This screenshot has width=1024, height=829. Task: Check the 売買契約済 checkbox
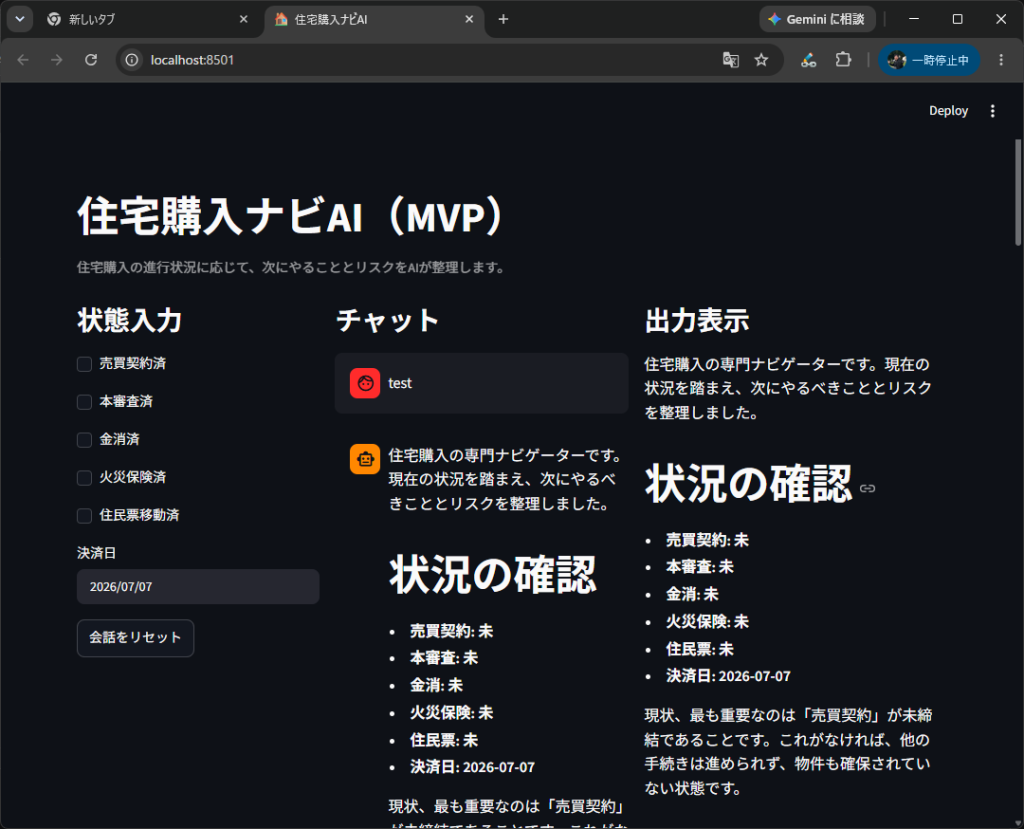pos(84,364)
